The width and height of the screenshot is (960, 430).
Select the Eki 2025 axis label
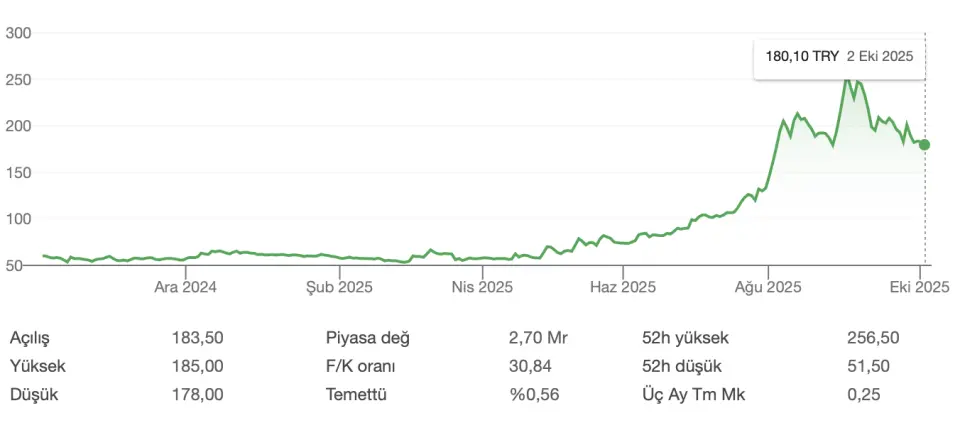(x=918, y=287)
